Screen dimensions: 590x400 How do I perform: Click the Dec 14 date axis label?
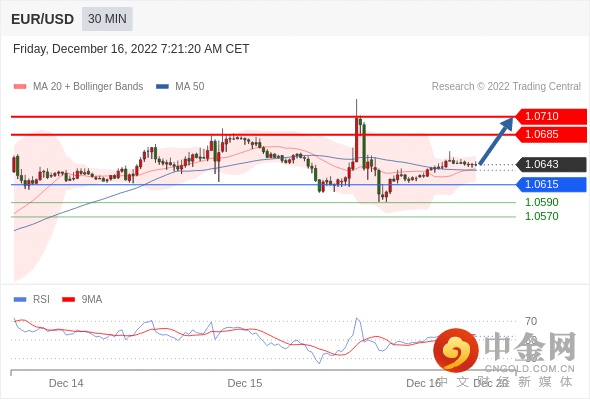[66, 383]
